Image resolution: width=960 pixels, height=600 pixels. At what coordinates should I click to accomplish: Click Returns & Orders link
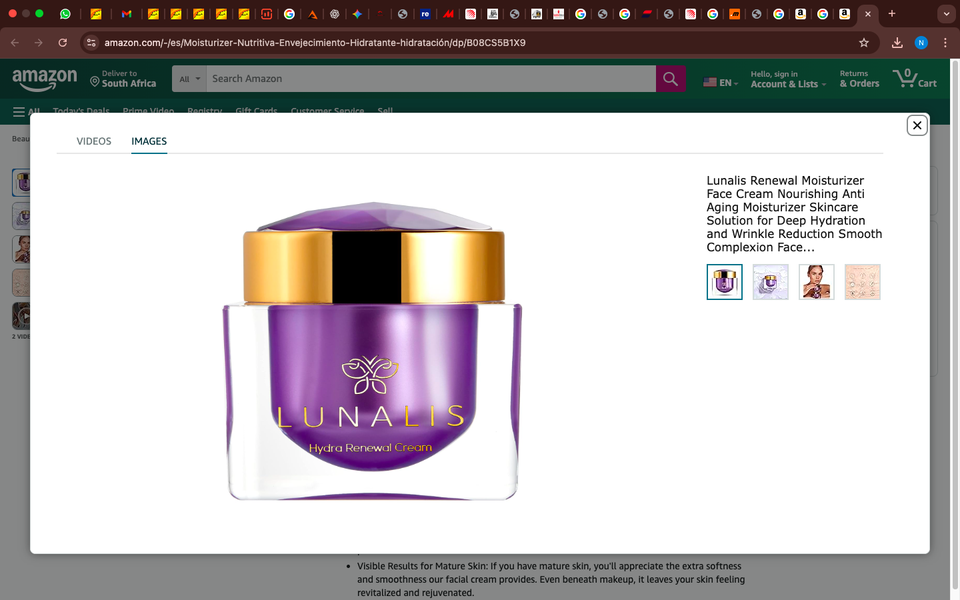[859, 79]
